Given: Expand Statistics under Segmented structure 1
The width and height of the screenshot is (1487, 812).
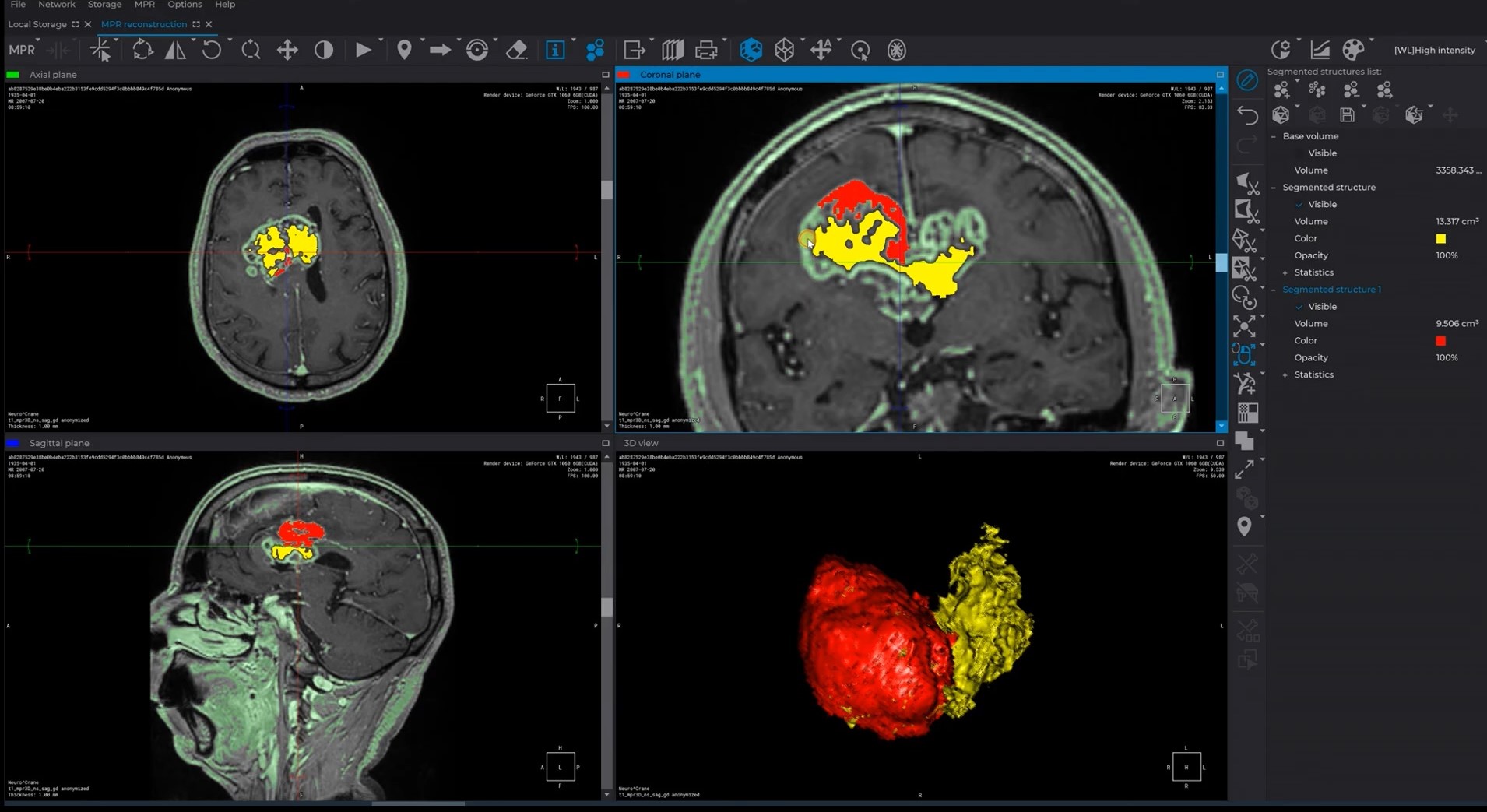Looking at the screenshot, I should tap(1285, 375).
